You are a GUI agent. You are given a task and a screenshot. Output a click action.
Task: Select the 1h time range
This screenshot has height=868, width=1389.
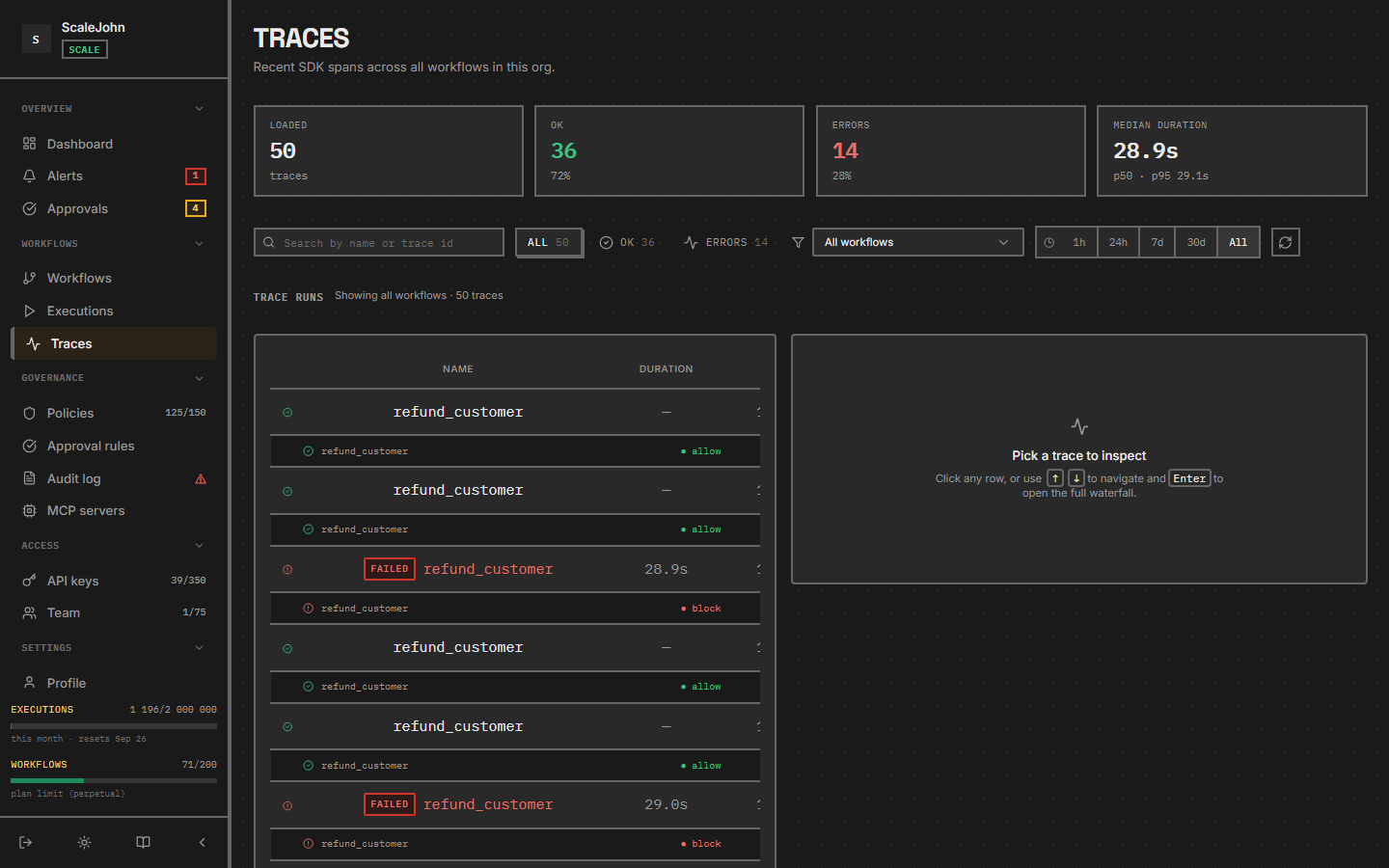1079,242
